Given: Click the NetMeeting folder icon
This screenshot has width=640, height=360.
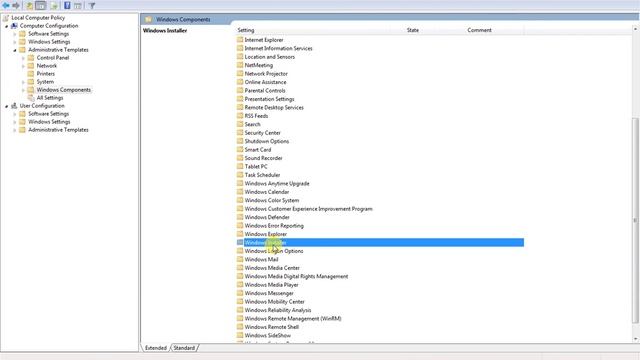Looking at the screenshot, I should pos(240,65).
